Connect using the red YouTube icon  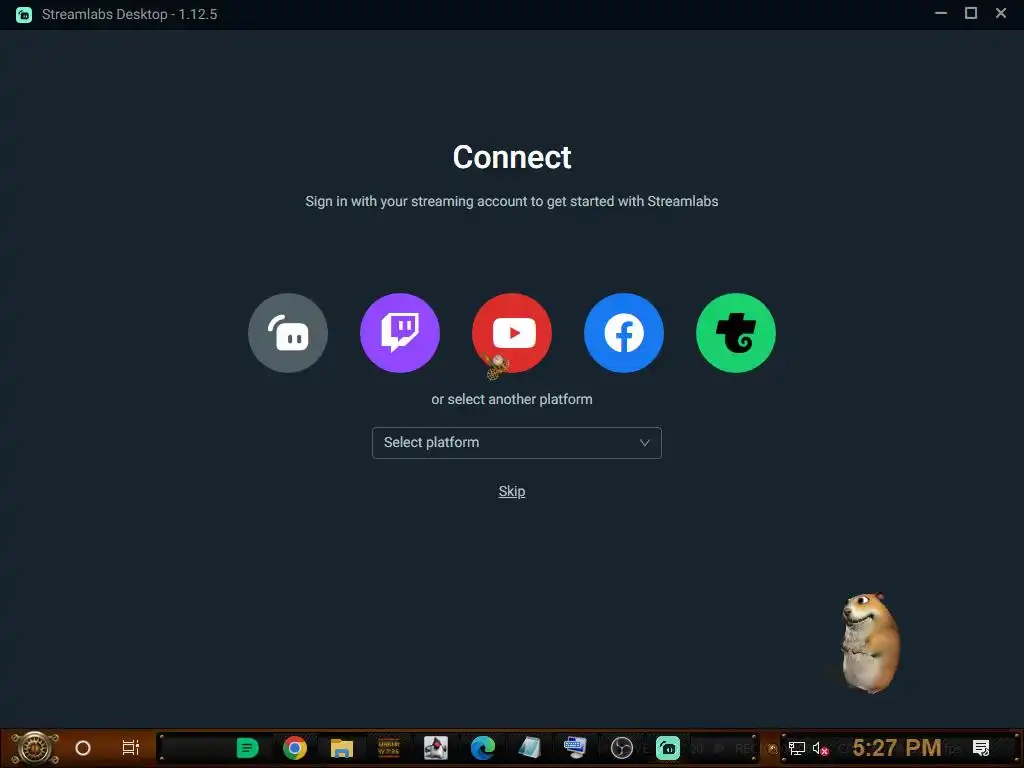512,333
